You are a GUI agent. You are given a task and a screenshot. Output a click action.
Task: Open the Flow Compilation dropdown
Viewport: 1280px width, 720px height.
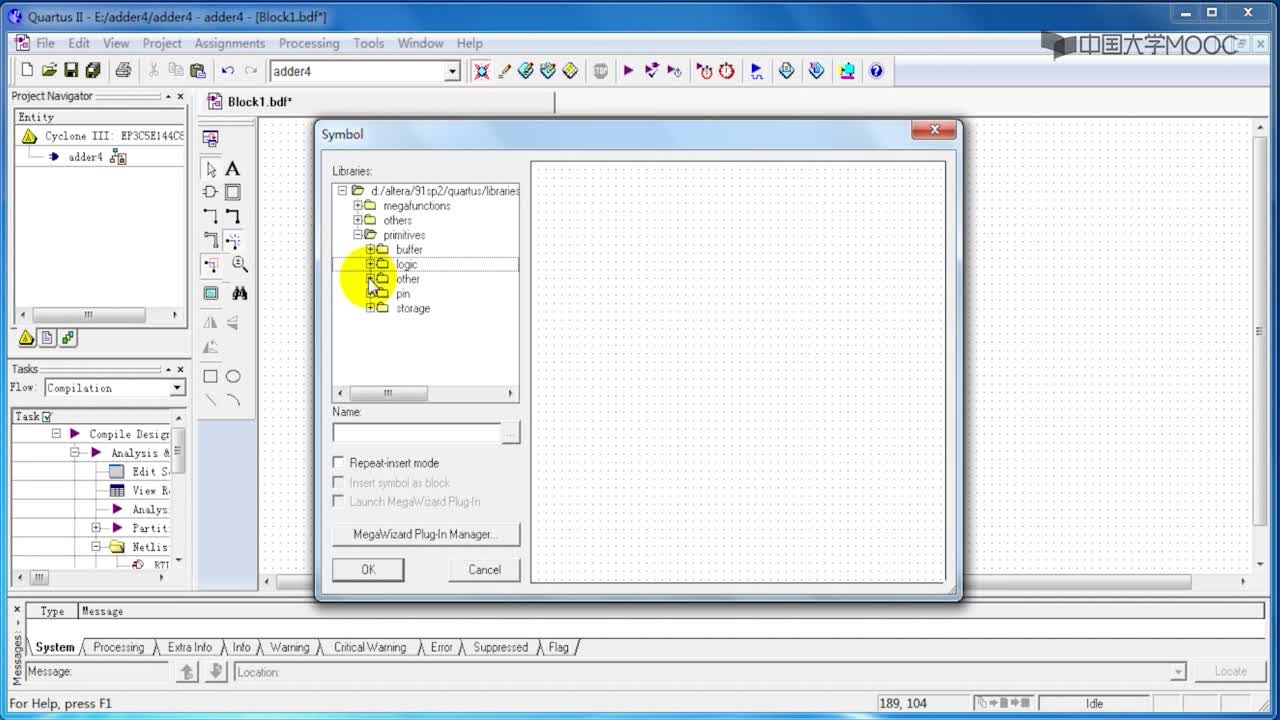(177, 388)
